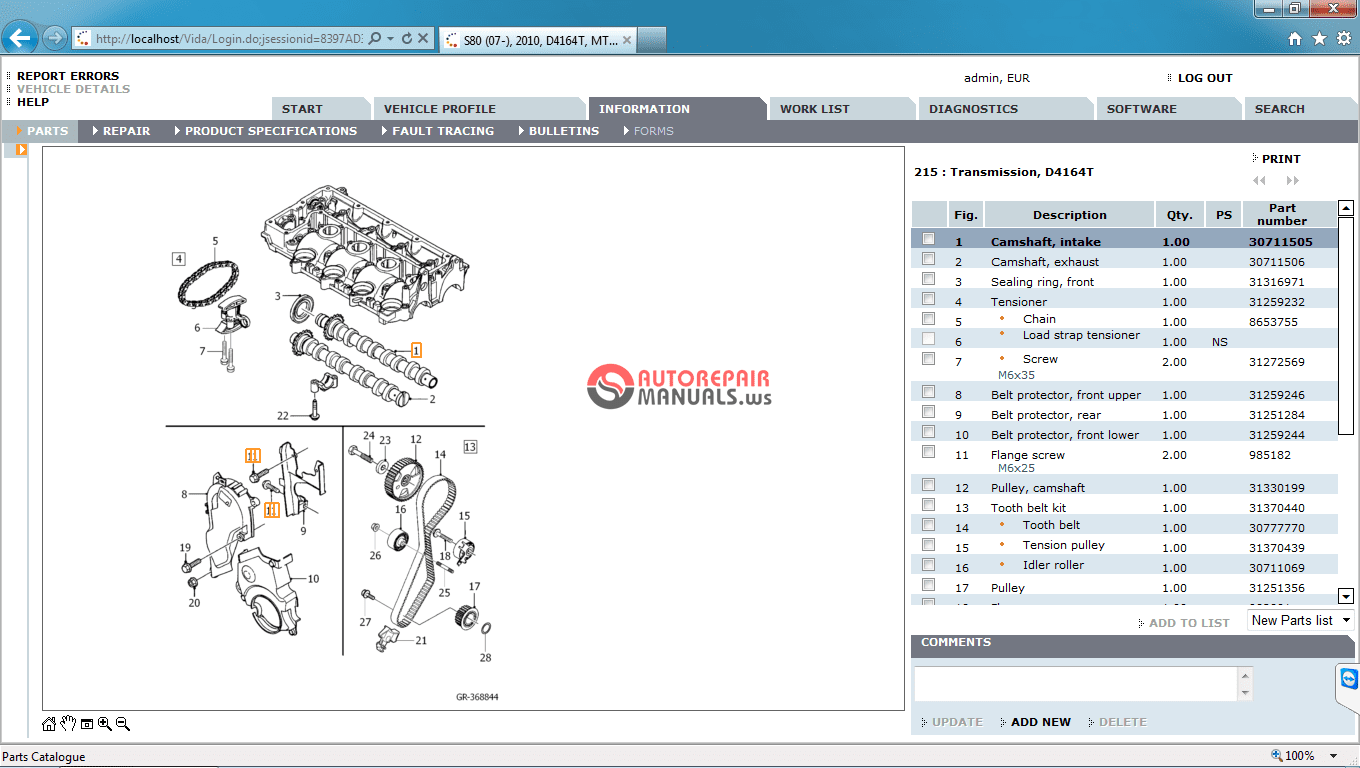1360x768 pixels.
Task: Click the PRINT link
Action: [x=1283, y=158]
